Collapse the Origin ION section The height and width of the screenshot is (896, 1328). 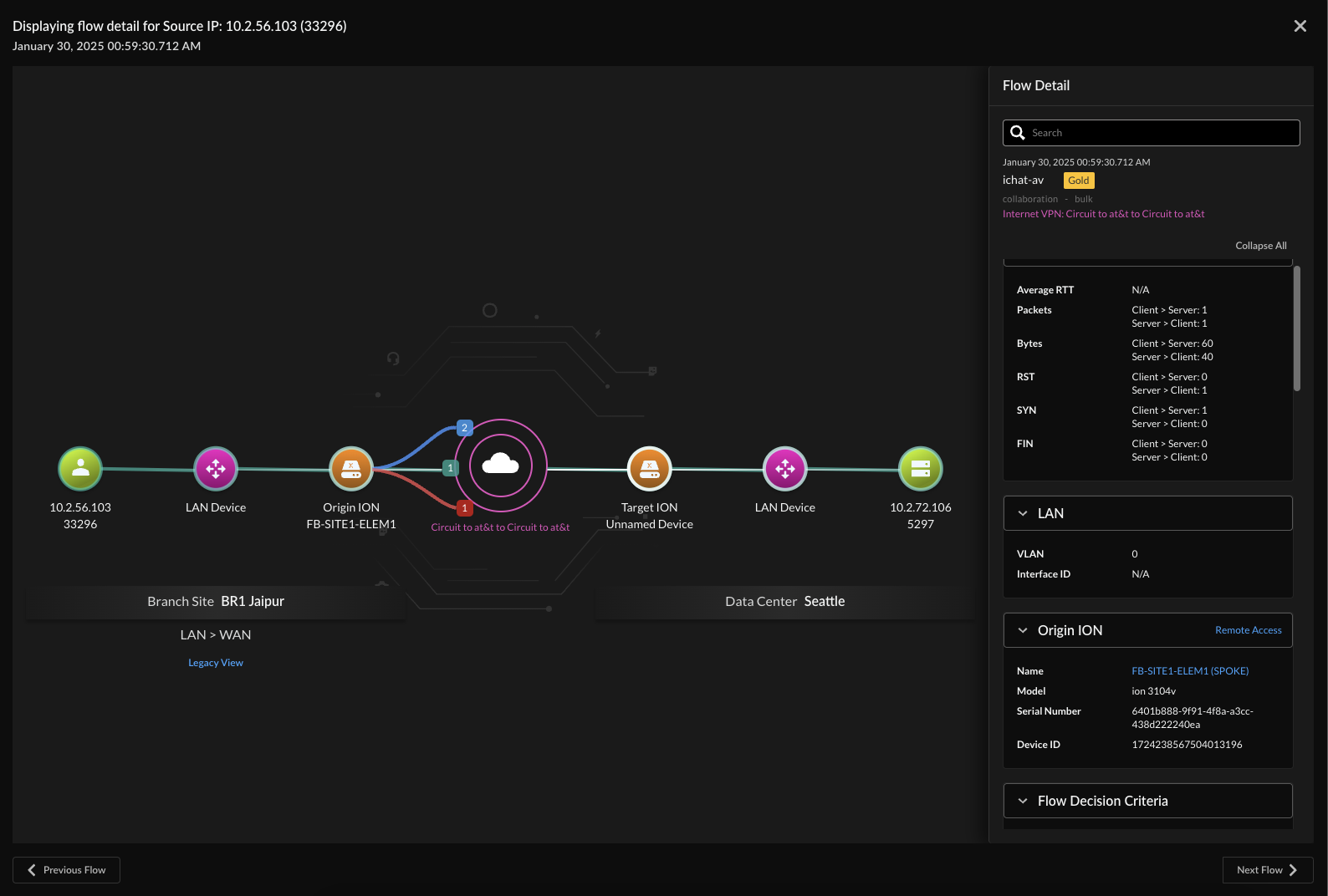pyautogui.click(x=1023, y=630)
